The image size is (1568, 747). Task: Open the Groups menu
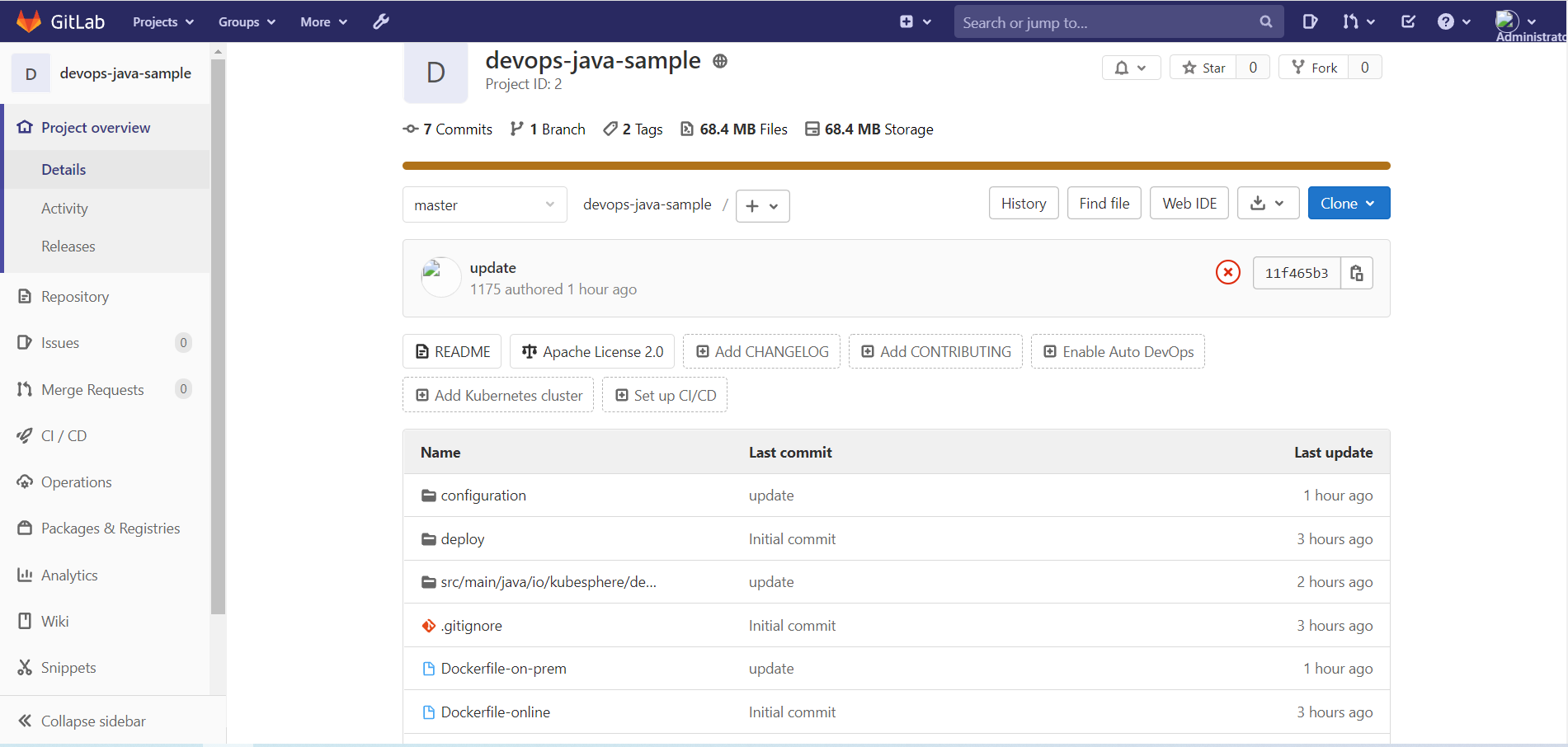(247, 22)
